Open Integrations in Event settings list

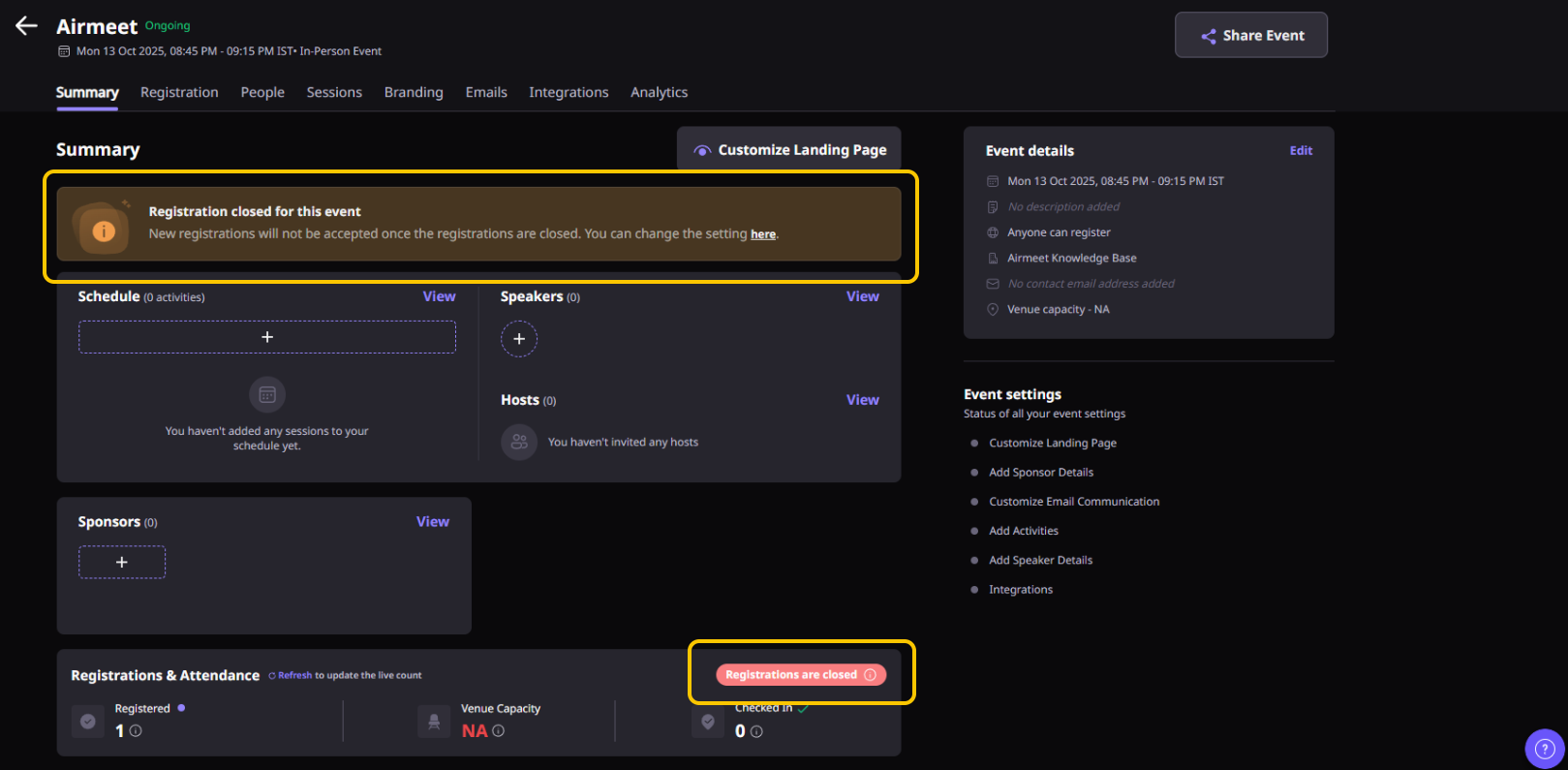pyautogui.click(x=1021, y=590)
